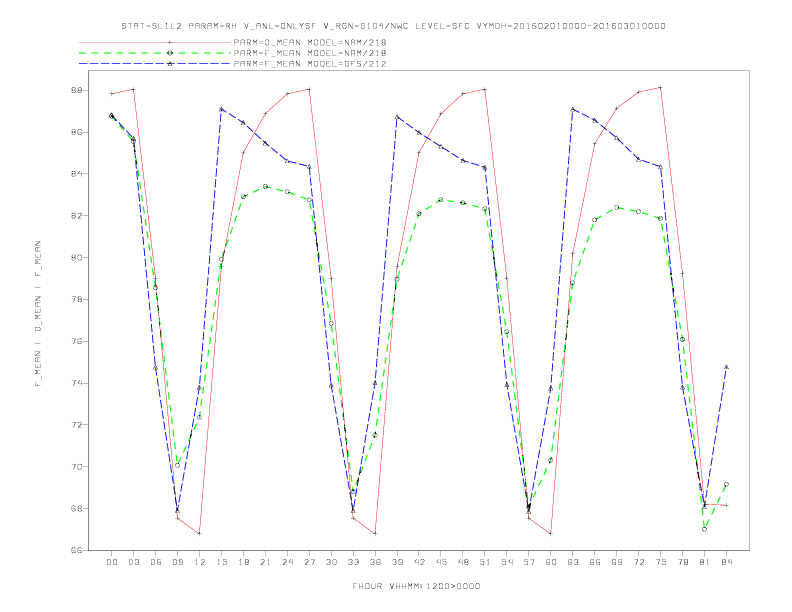Image resolution: width=792 pixels, height=612 pixels.
Task: Click the green dashed line sample in legend
Action: (155, 53)
